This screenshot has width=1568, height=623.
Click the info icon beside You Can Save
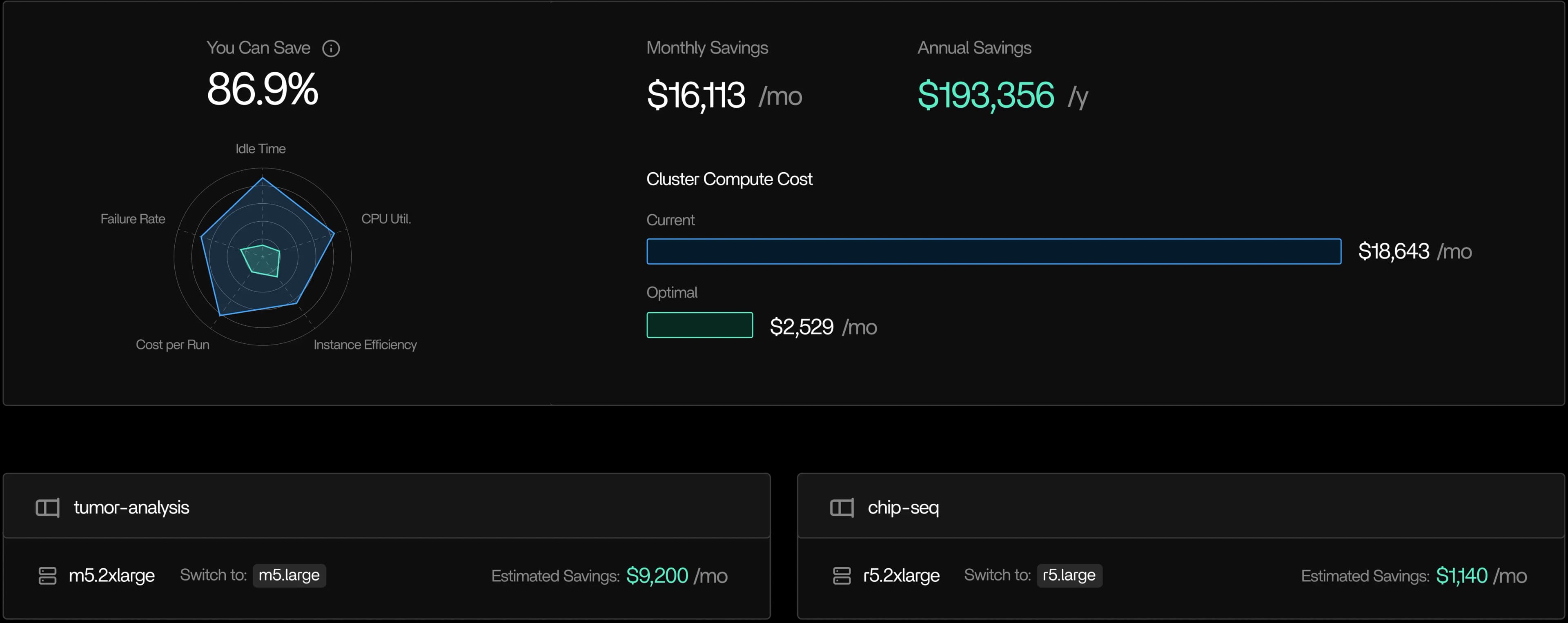330,49
